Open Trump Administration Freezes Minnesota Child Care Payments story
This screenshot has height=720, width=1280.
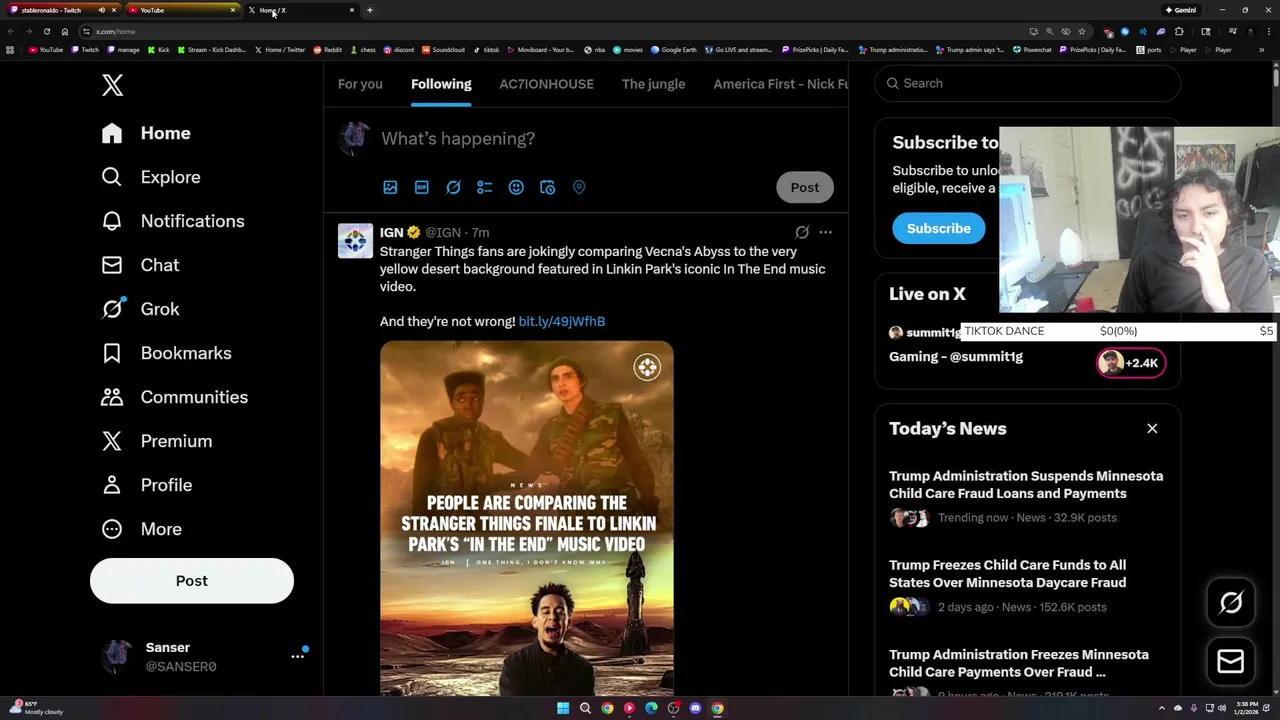pos(1019,663)
